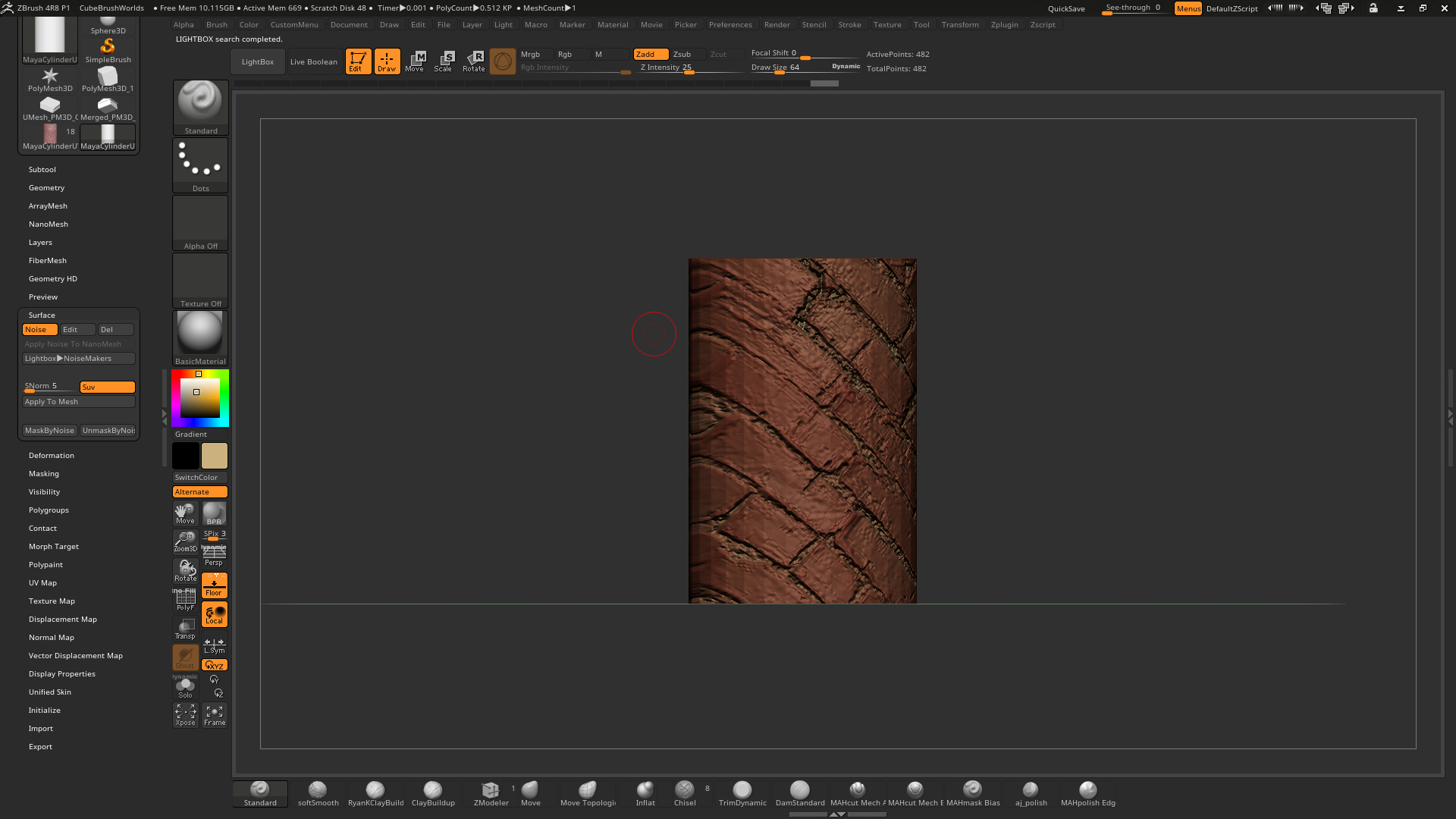Toggle Persp perspective view
Image resolution: width=1456 pixels, height=819 pixels.
[215, 557]
